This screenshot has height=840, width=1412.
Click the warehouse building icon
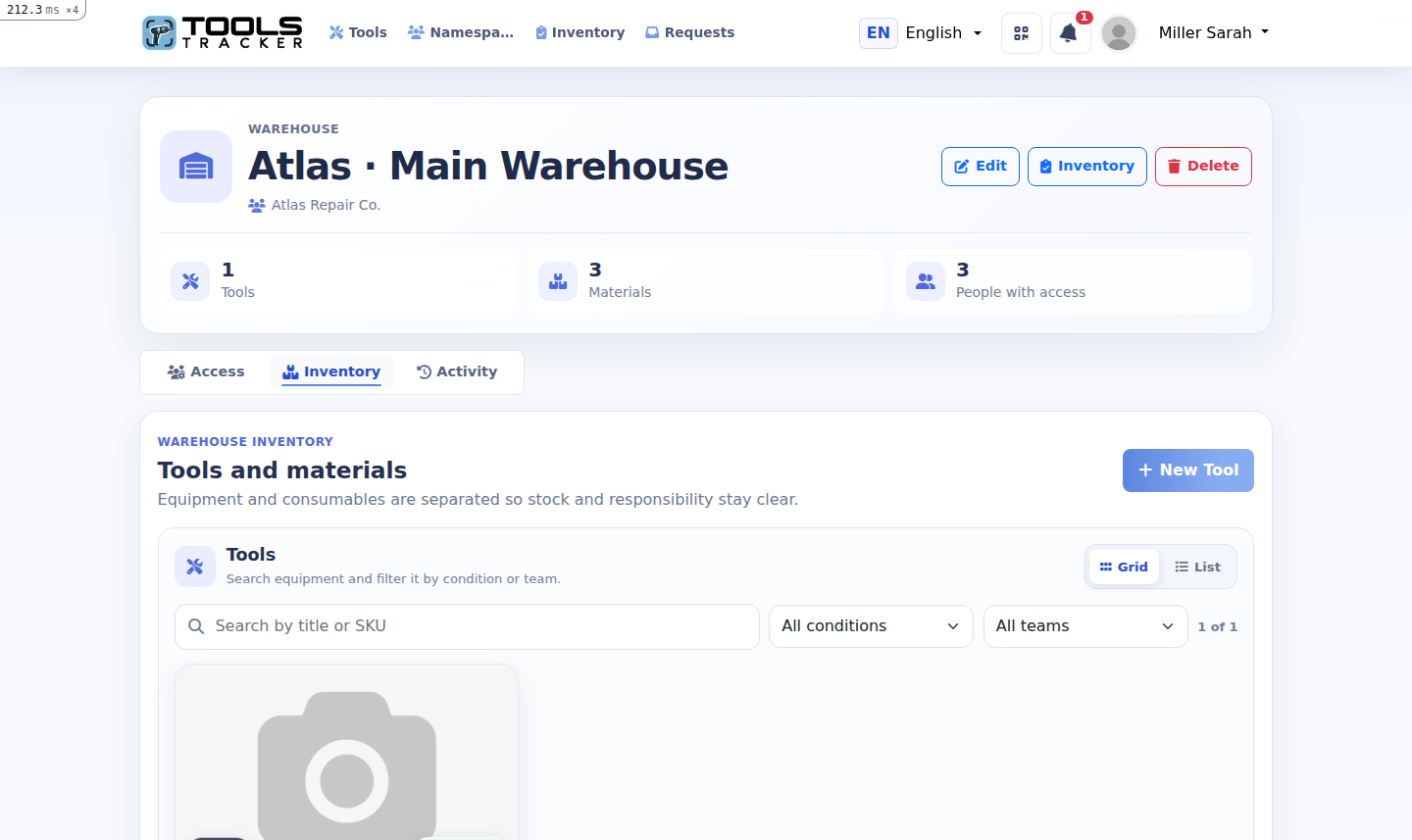[196, 167]
